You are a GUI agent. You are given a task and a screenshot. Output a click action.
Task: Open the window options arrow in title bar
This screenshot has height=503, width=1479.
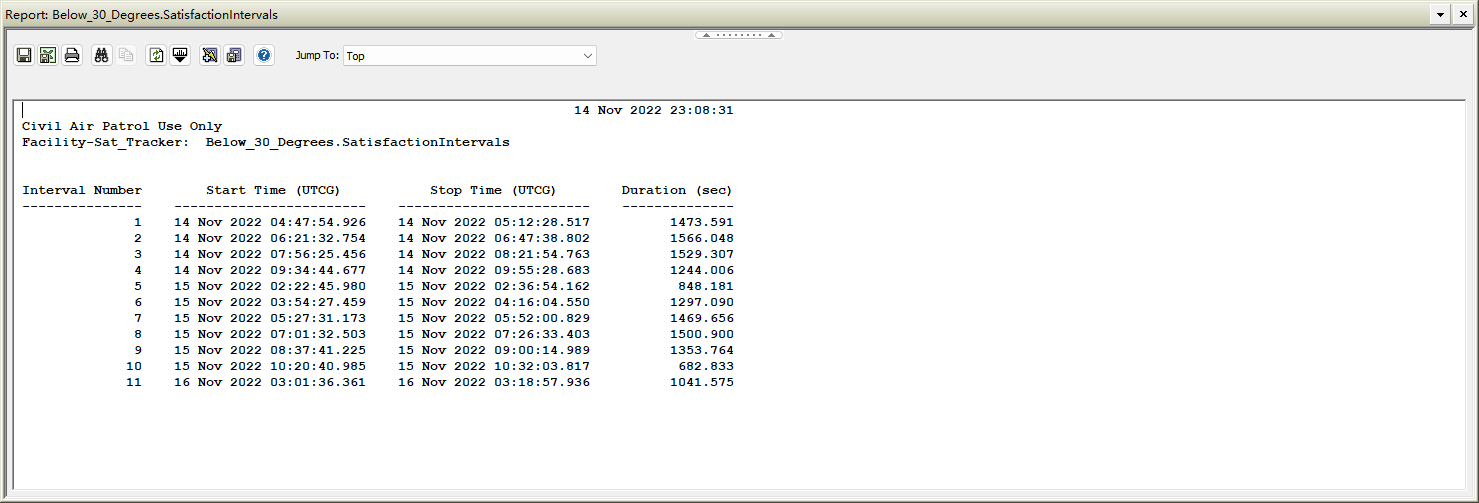[x=1441, y=14]
